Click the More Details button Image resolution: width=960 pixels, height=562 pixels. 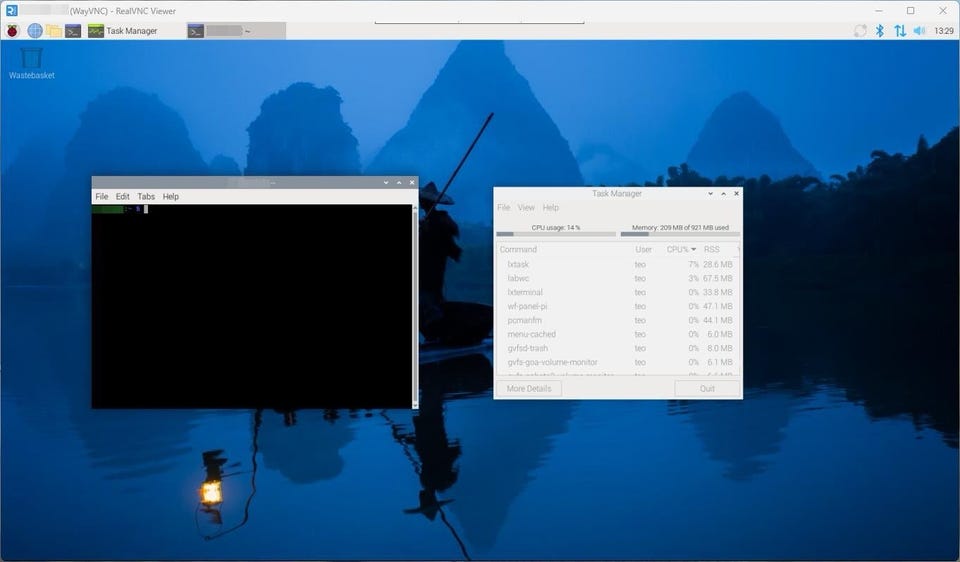tap(529, 389)
